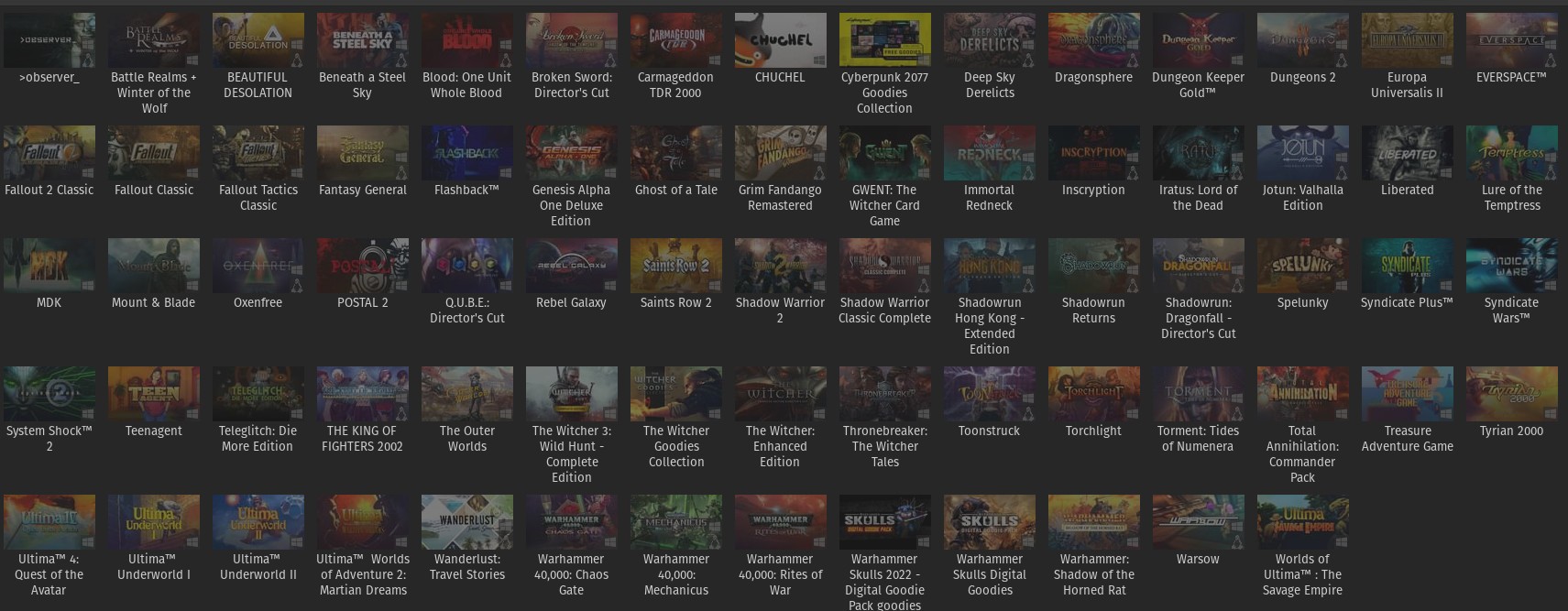Open Beneath a Steel Sky thumbnail
This screenshot has width=1568, height=611.
(x=363, y=40)
